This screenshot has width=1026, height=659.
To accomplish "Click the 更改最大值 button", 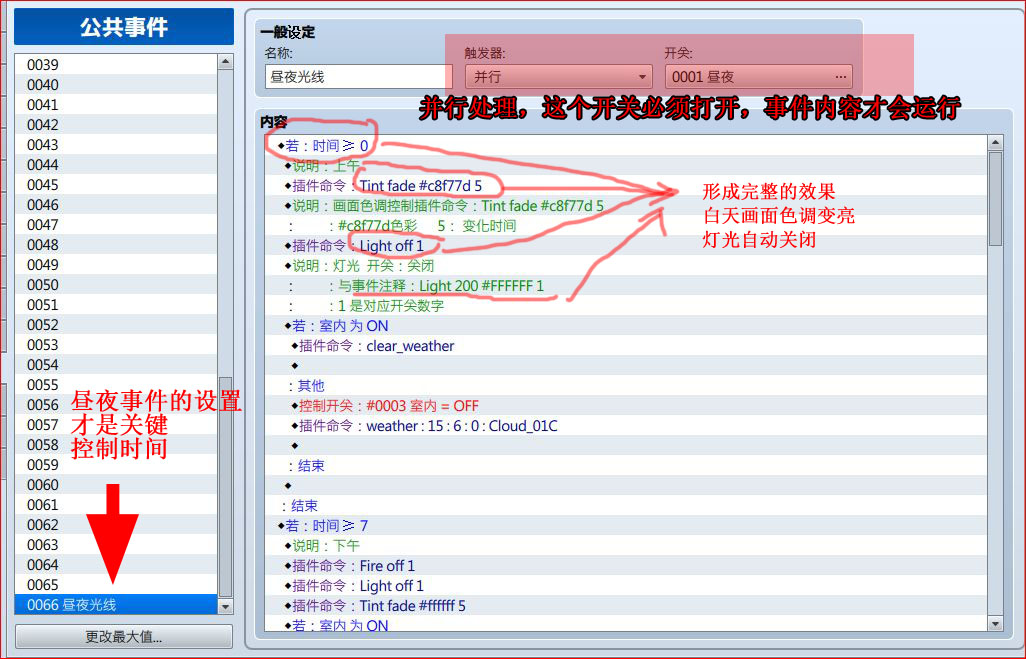I will [x=124, y=637].
